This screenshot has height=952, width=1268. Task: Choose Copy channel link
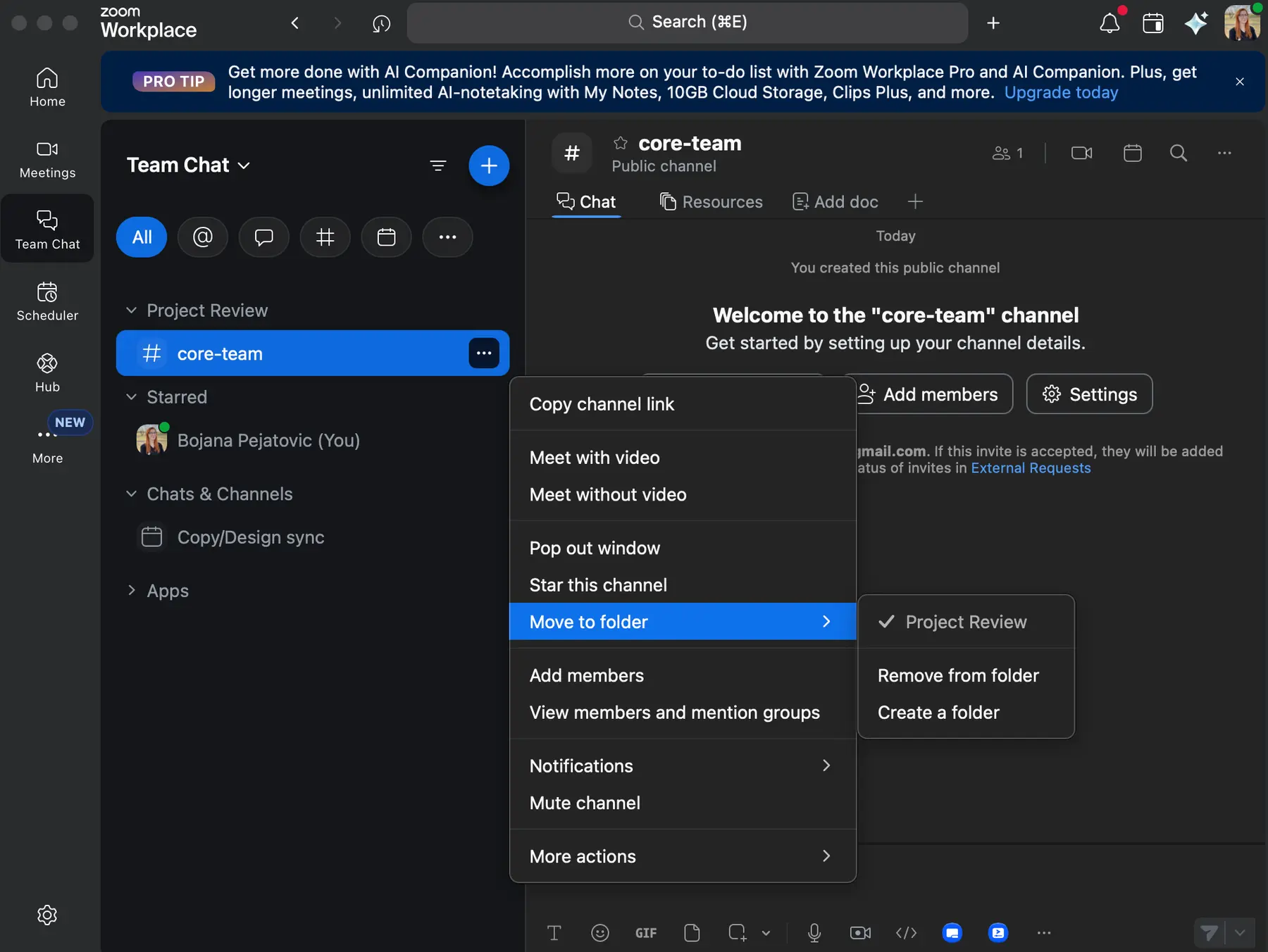(683, 404)
